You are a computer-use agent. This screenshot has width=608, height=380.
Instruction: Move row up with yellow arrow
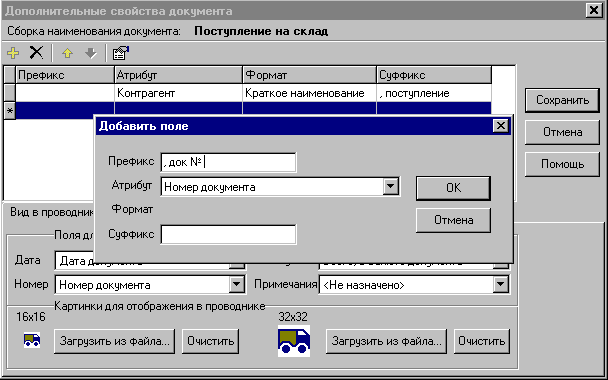pyautogui.click(x=67, y=53)
